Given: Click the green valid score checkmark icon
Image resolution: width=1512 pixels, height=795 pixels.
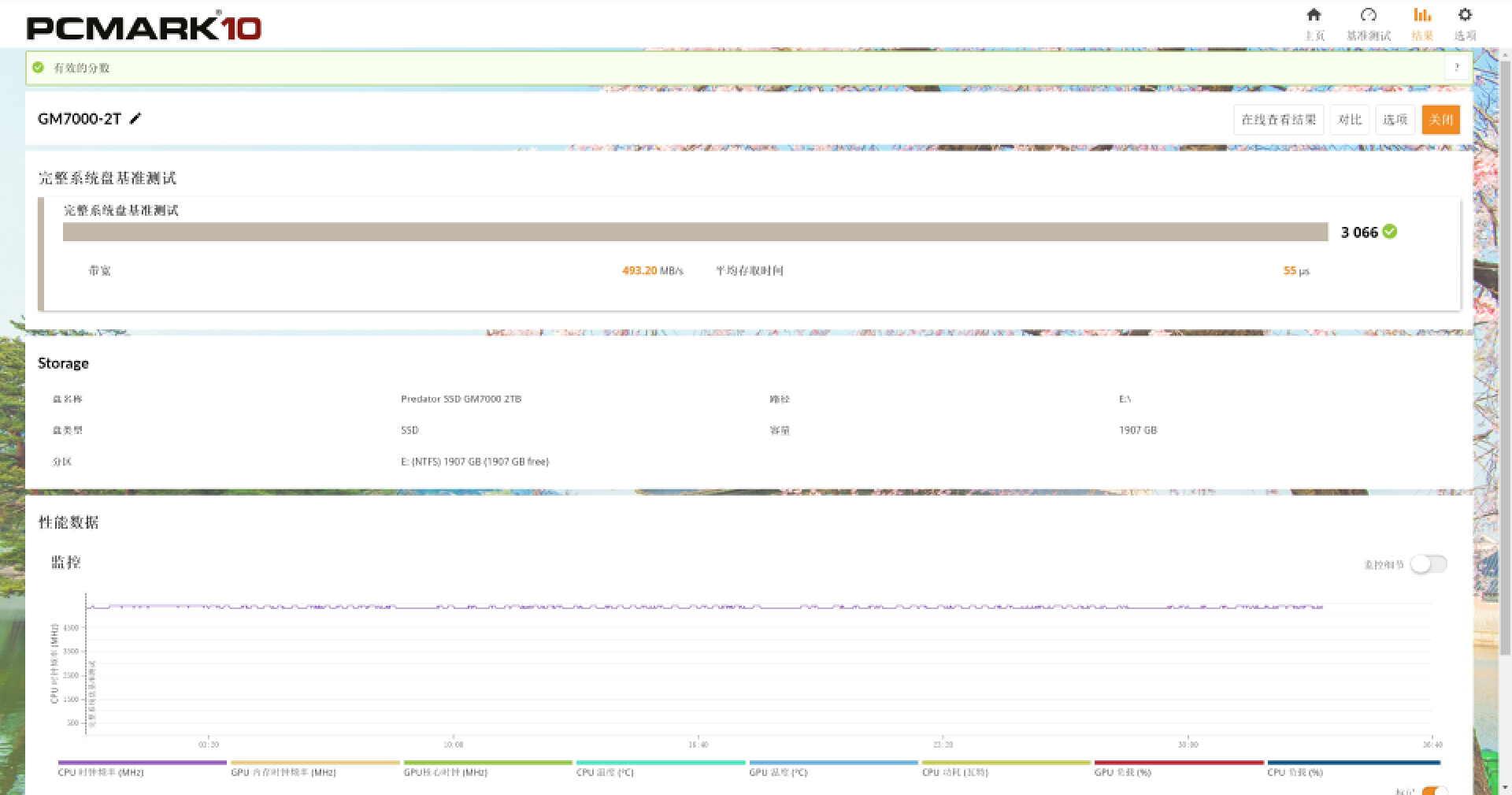Looking at the screenshot, I should pos(38,68).
